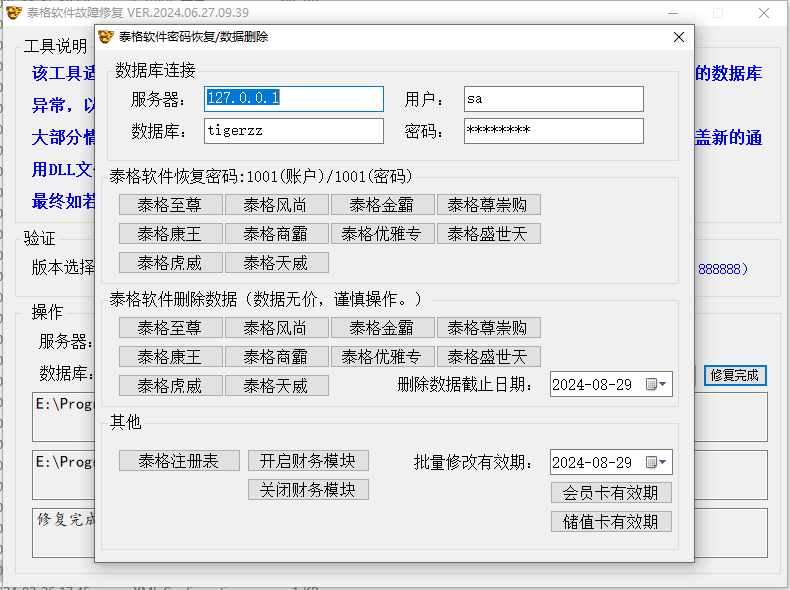790x590 pixels.
Task: Open 泰格注册表 button
Action: (179, 461)
